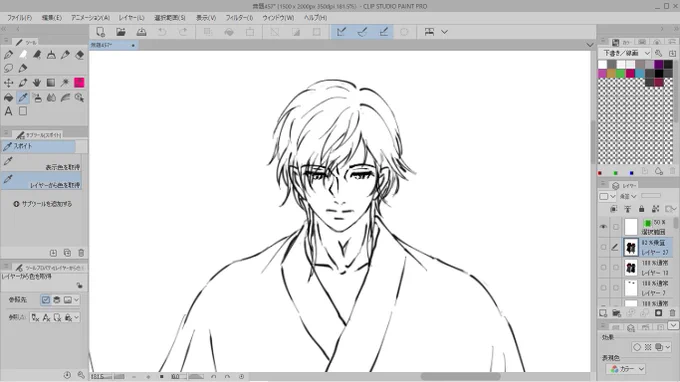Click the zoom percentage field in bottom bar
Viewport: 680px width, 382px height.
click(101, 376)
